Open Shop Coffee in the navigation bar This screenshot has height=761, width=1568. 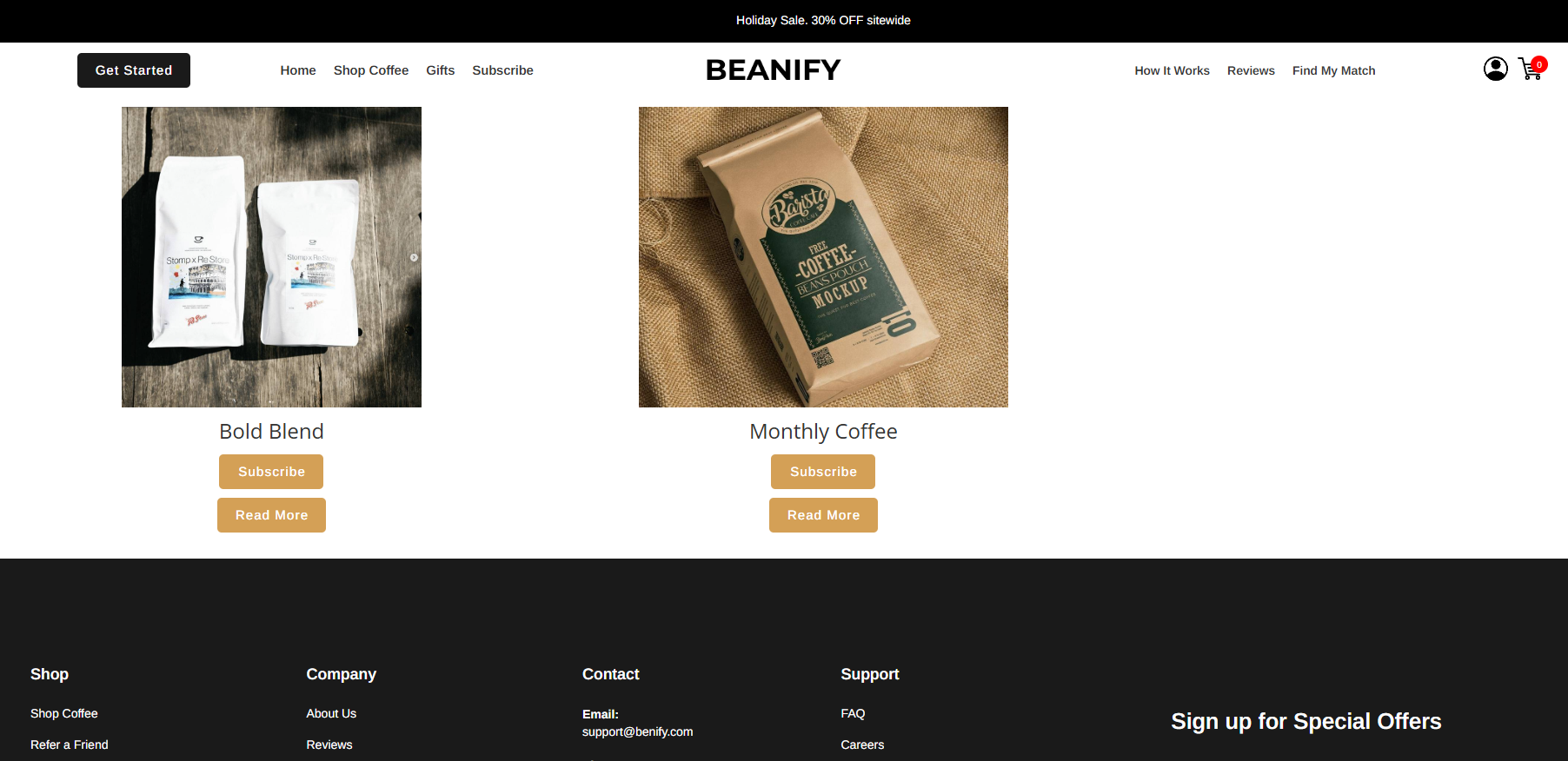(x=371, y=70)
